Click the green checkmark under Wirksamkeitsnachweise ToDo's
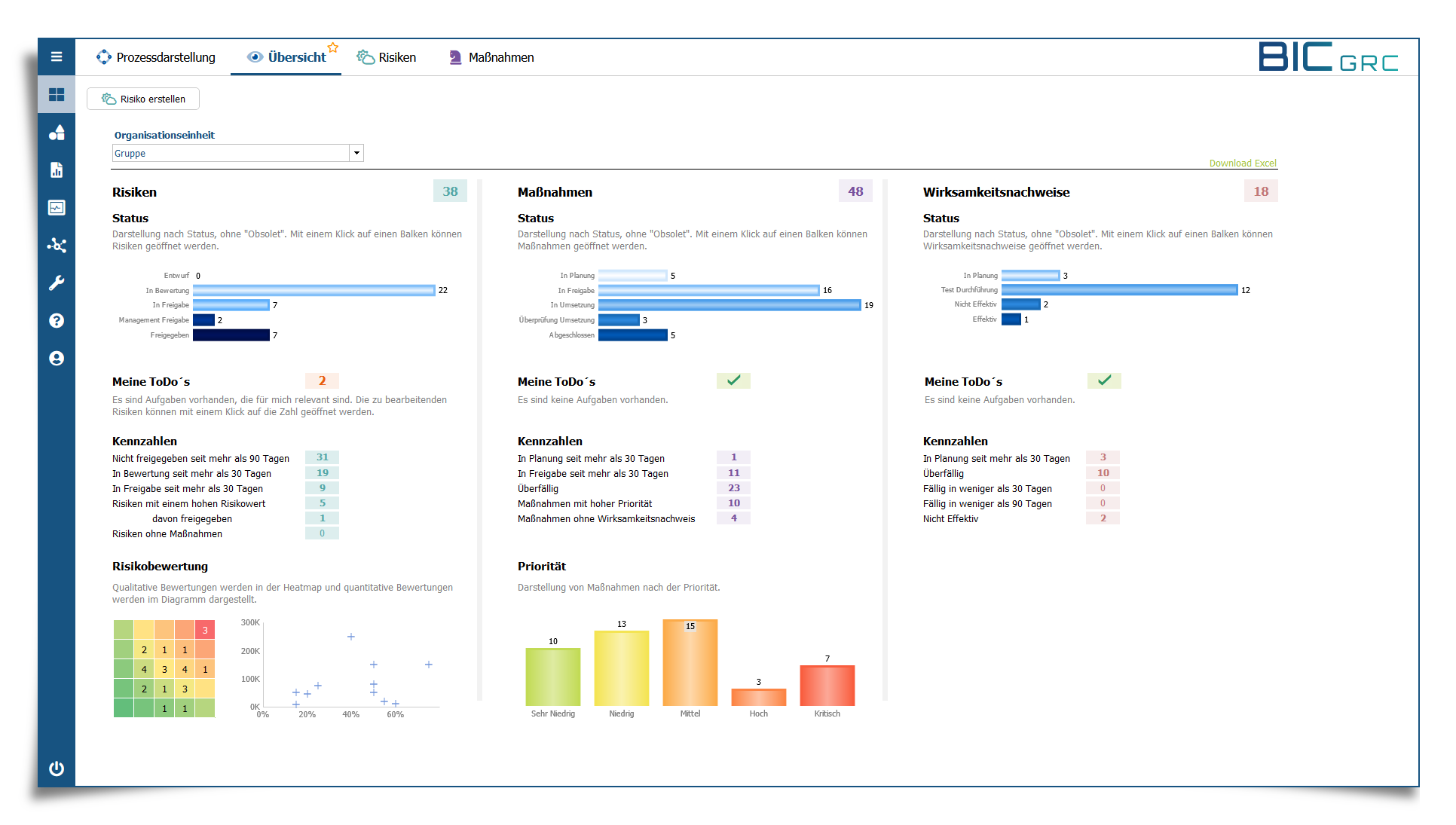 [1104, 380]
